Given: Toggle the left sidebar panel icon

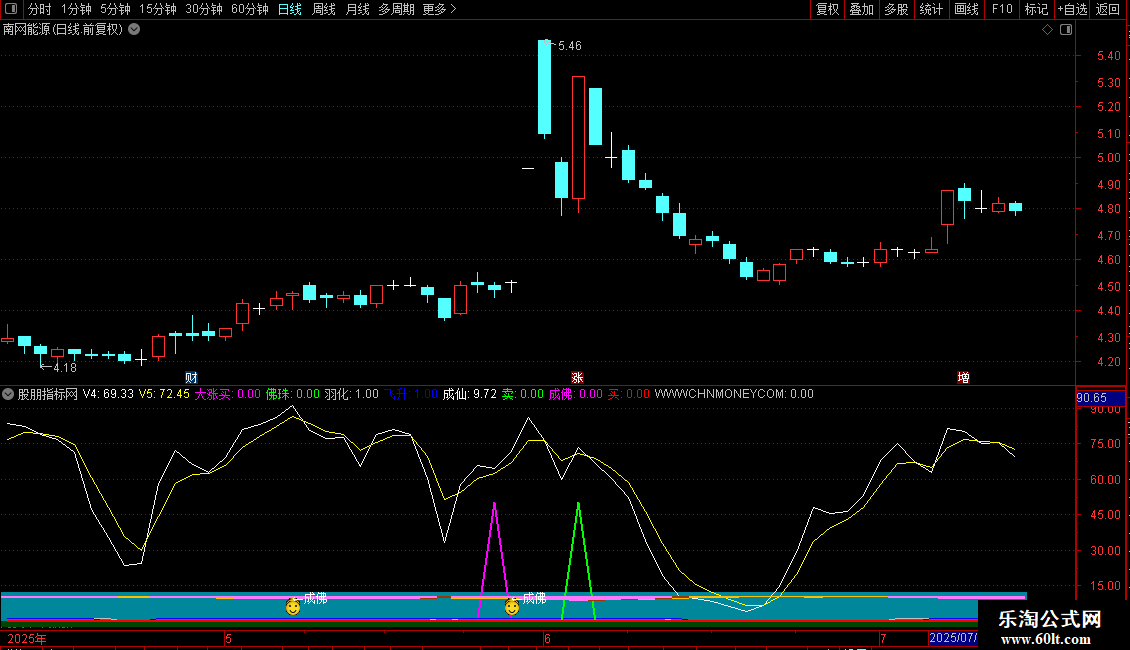Looking at the screenshot, I should click(x=11, y=9).
